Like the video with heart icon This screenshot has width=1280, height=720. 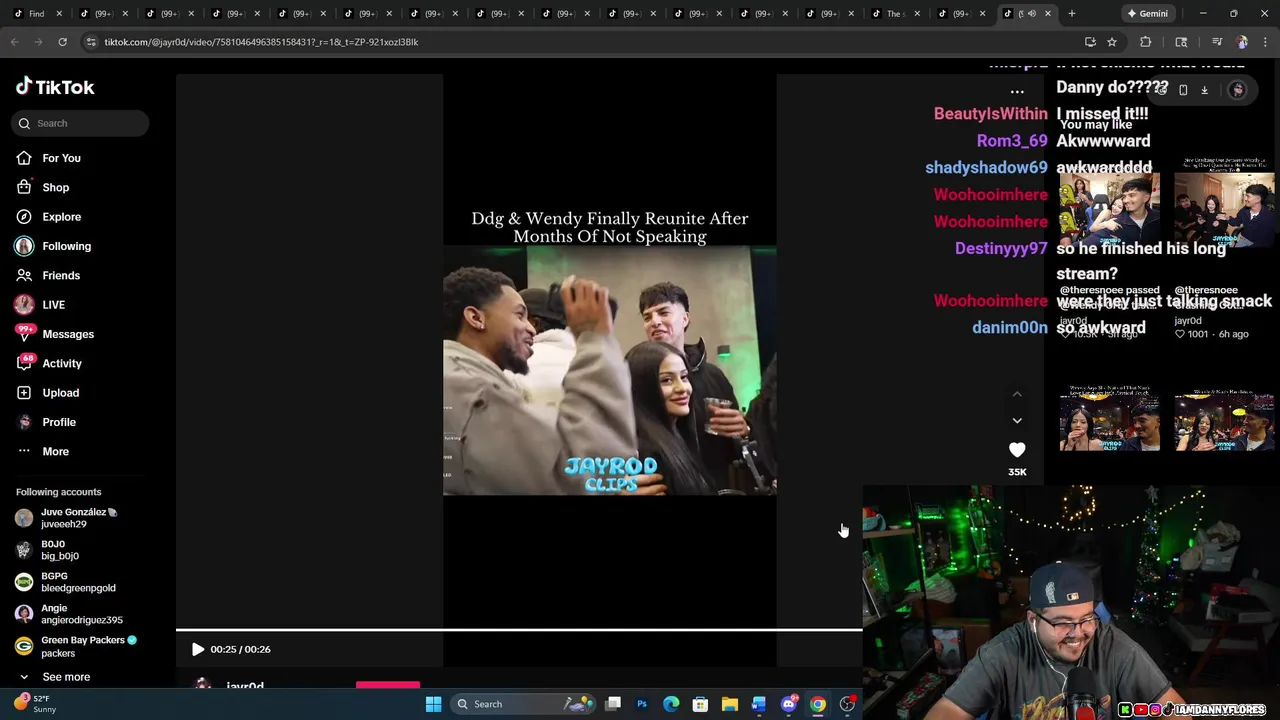1017,451
